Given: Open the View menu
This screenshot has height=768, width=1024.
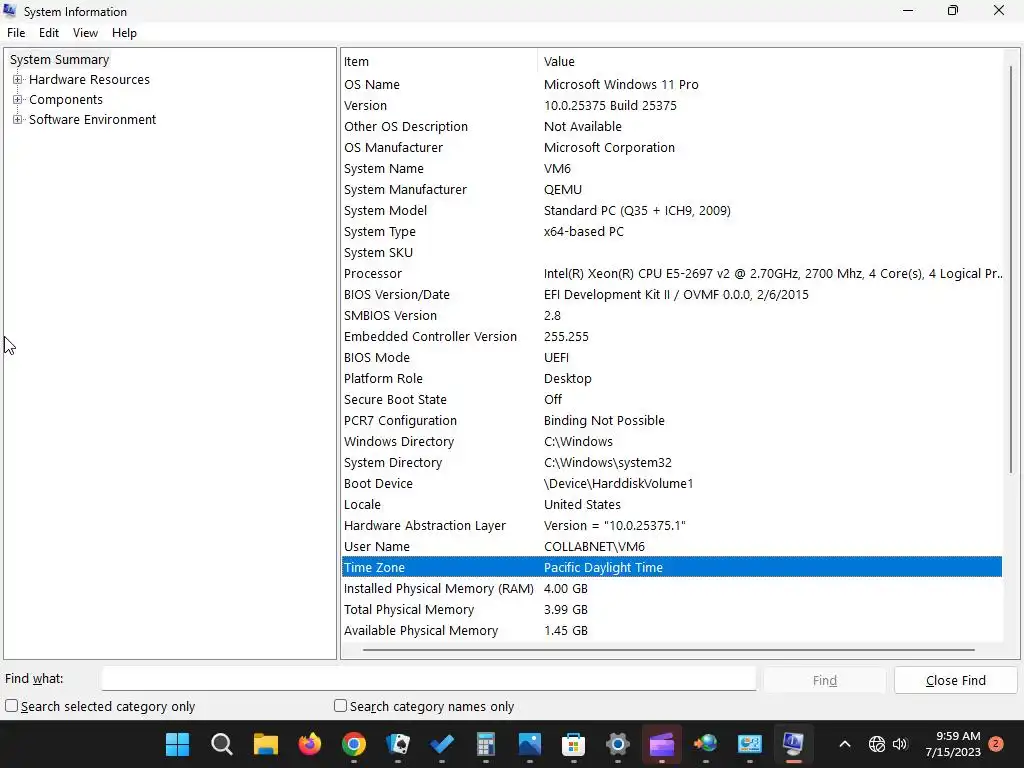Looking at the screenshot, I should [86, 33].
